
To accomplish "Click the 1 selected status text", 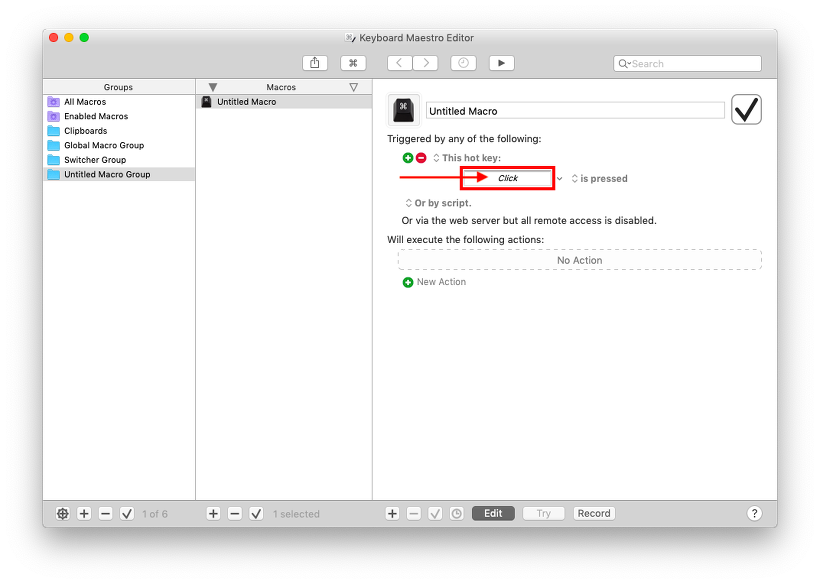I will 296,514.
